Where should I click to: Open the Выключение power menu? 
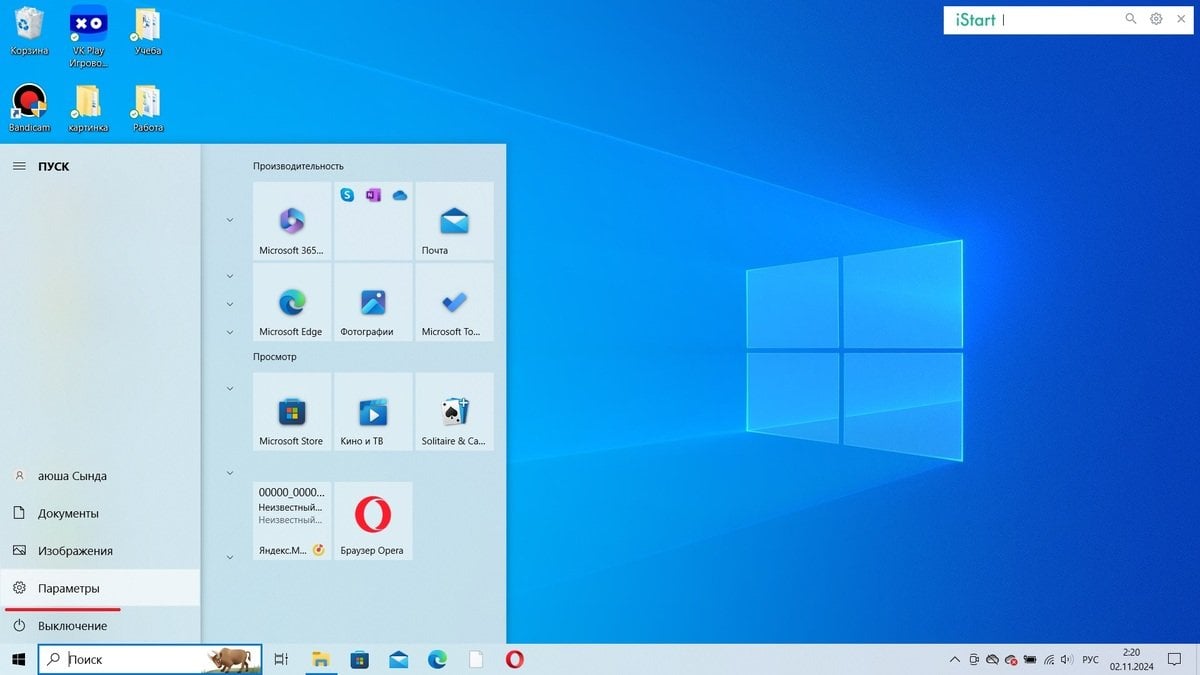click(x=100, y=625)
